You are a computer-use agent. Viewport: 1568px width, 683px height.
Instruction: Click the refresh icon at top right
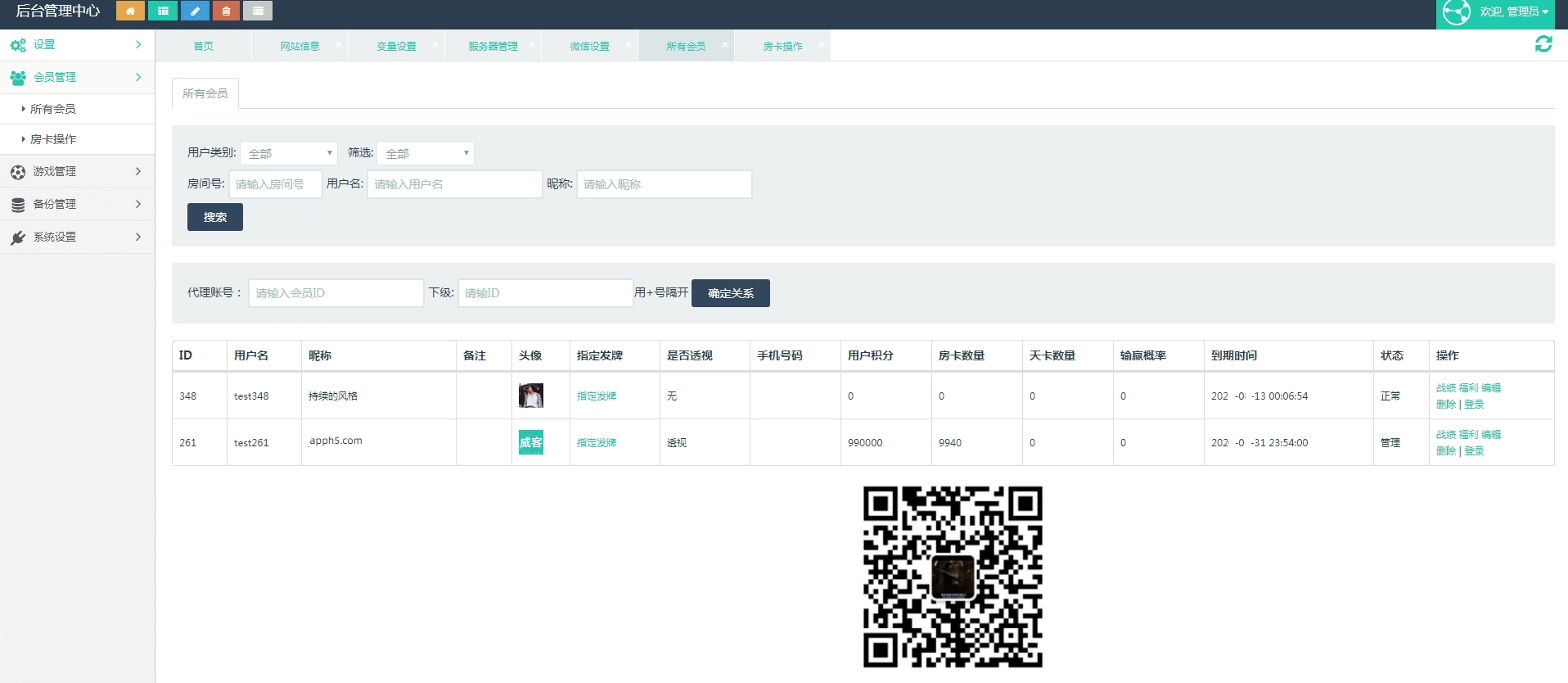[x=1543, y=44]
